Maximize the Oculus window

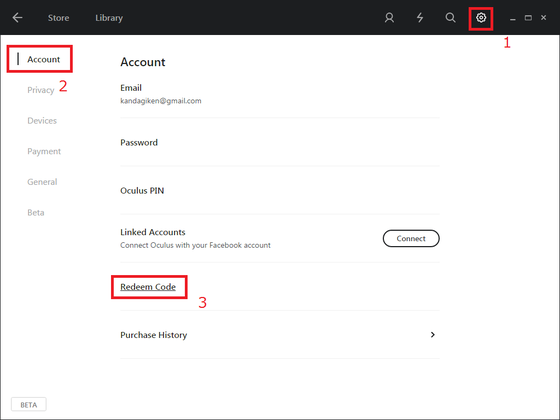[x=528, y=18]
